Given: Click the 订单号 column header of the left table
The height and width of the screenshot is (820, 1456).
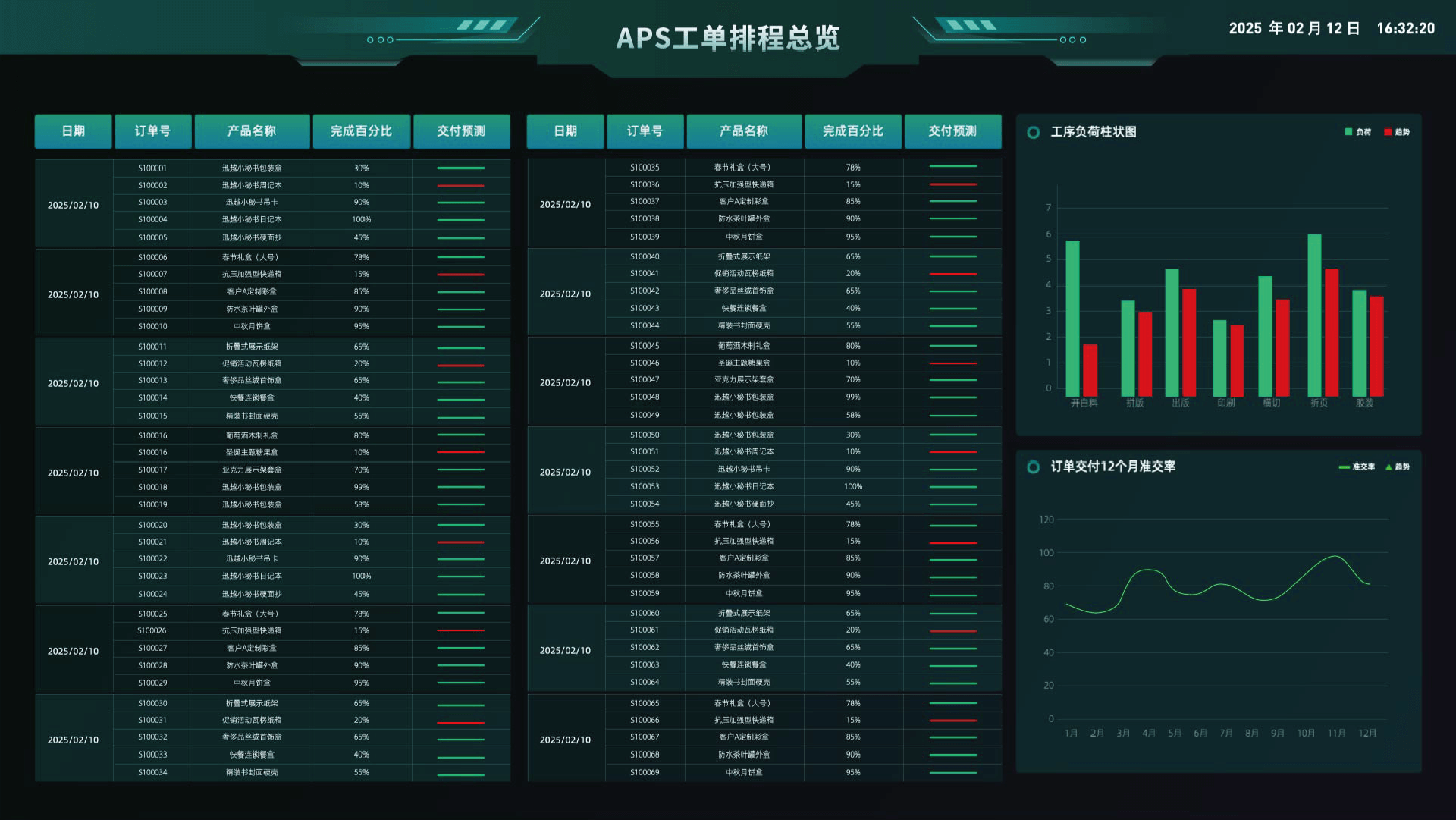Looking at the screenshot, I should click(153, 131).
